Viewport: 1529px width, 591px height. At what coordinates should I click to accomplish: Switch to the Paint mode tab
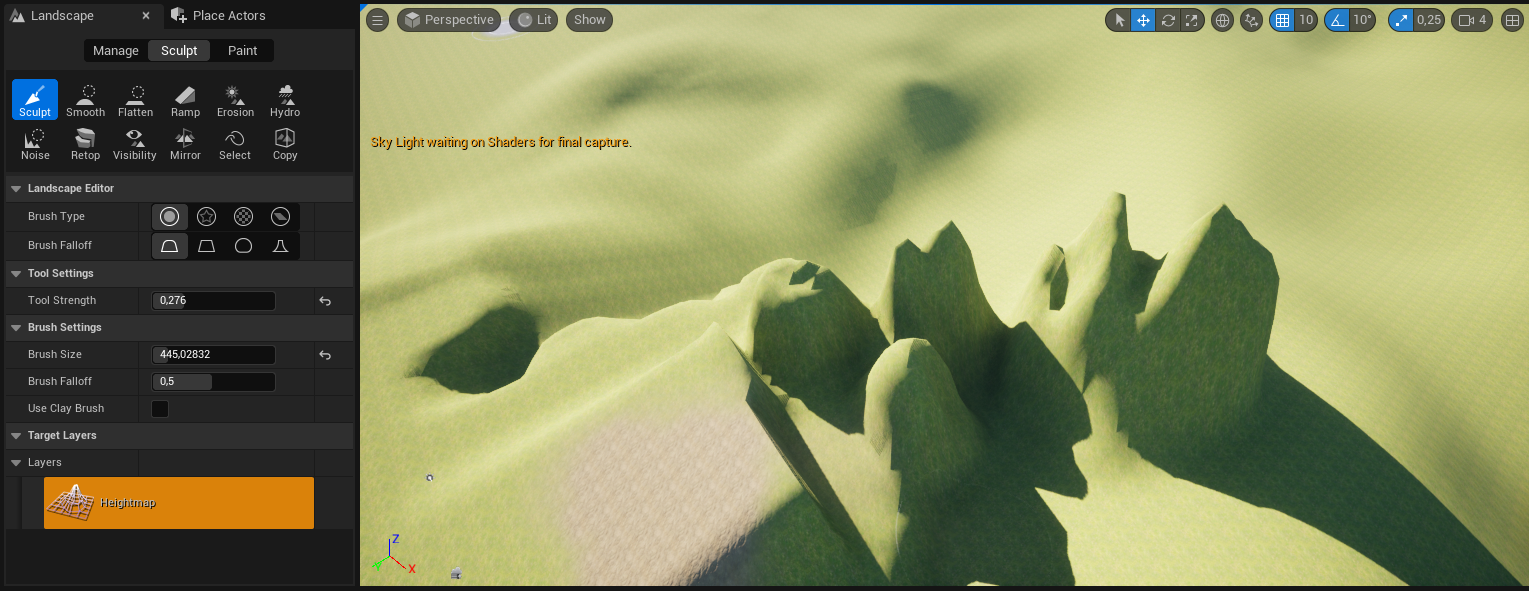point(242,50)
